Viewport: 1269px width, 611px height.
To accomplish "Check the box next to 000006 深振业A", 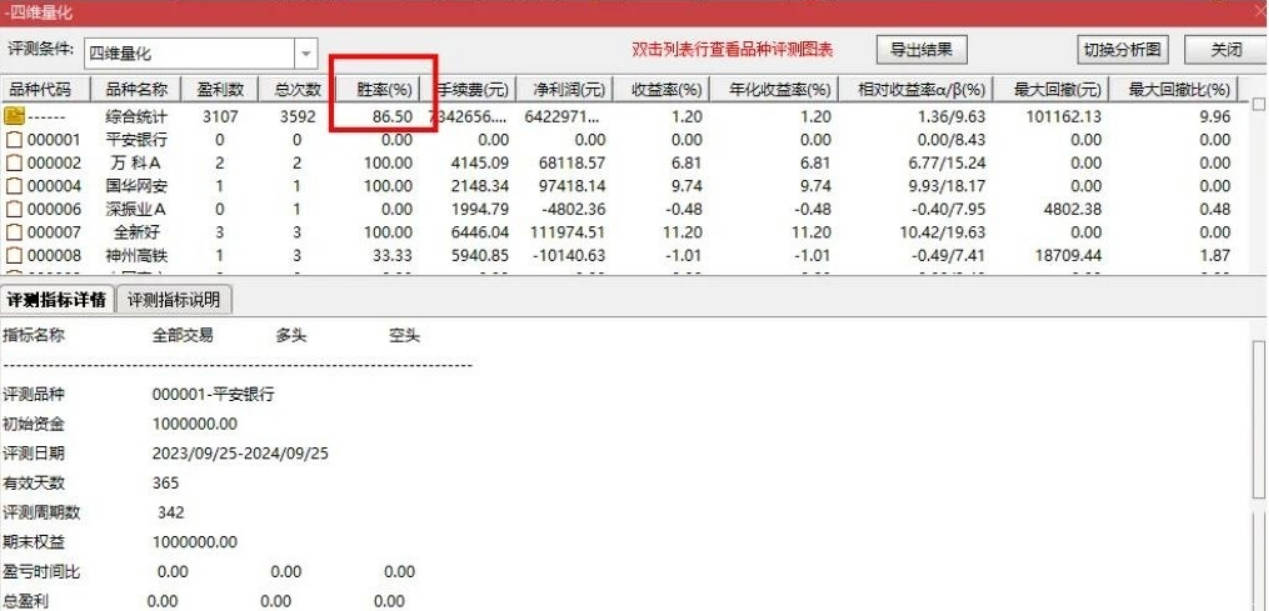I will (14, 209).
